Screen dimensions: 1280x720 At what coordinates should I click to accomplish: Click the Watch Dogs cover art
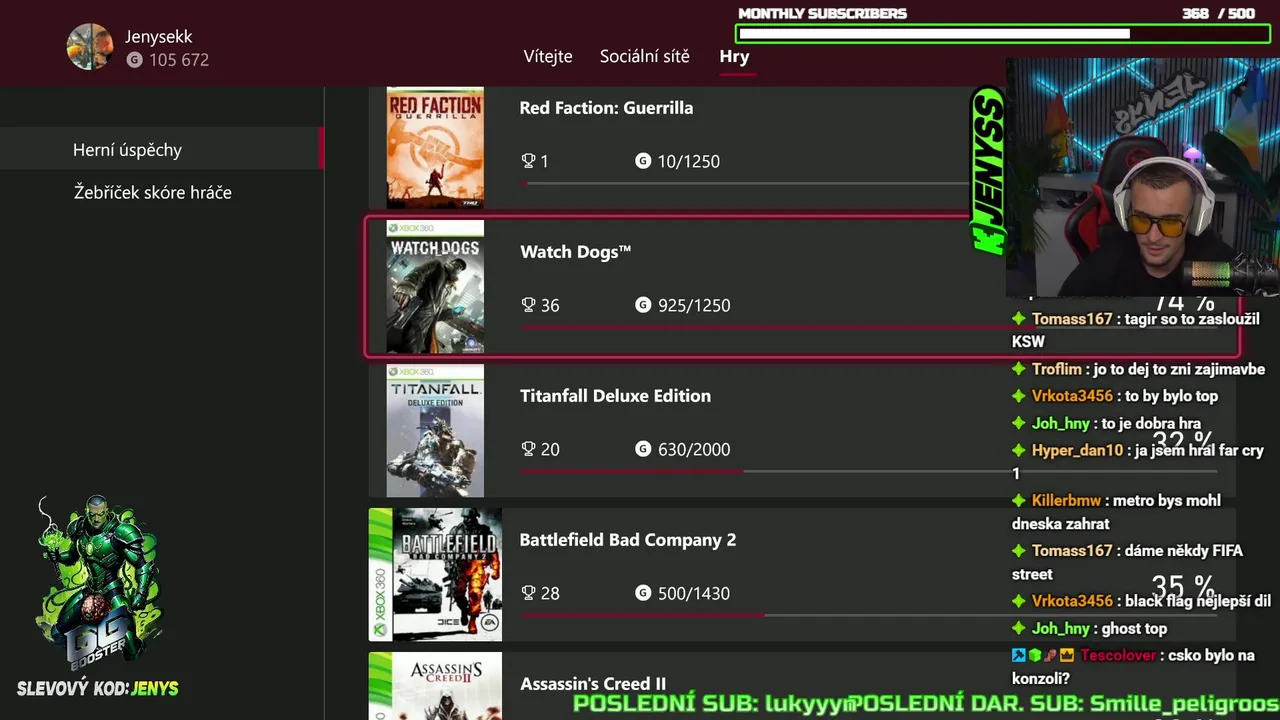tap(435, 287)
